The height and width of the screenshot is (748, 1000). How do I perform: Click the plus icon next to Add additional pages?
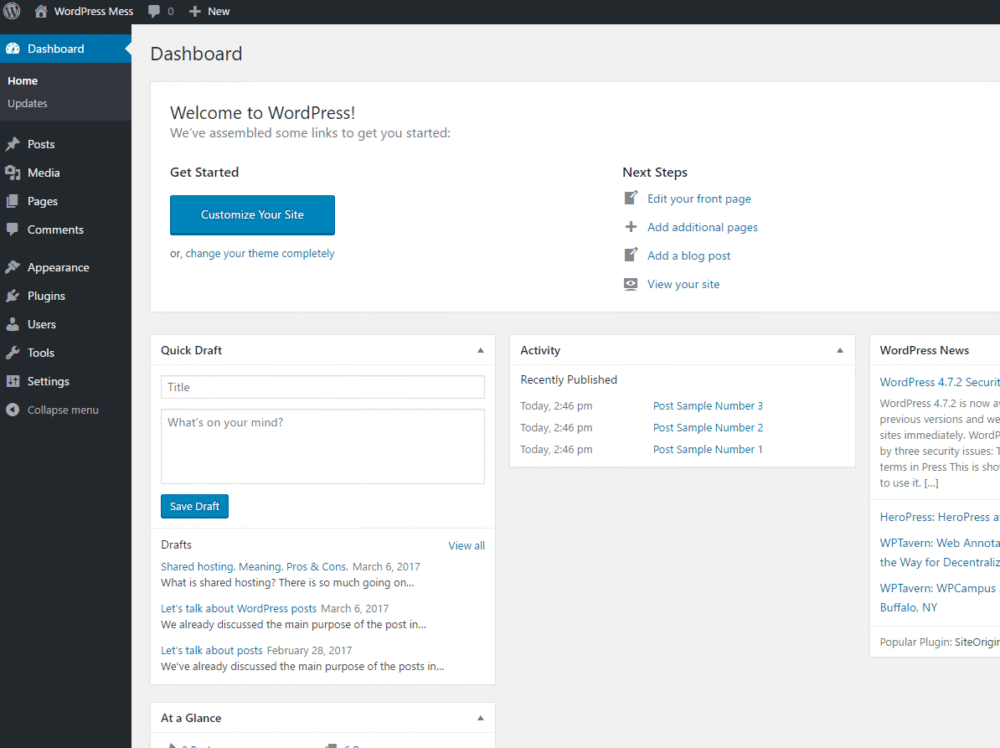(631, 227)
